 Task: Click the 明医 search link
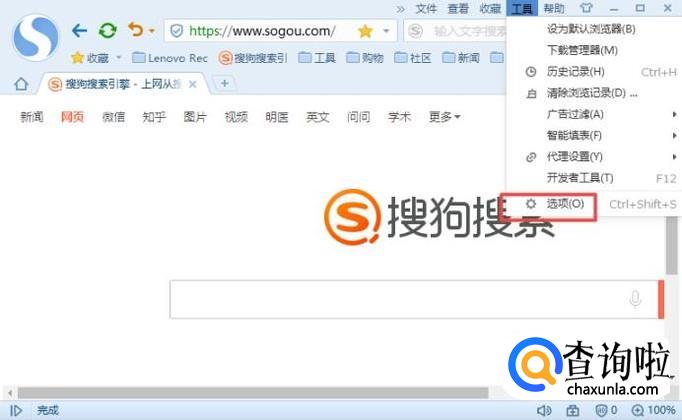click(x=277, y=117)
